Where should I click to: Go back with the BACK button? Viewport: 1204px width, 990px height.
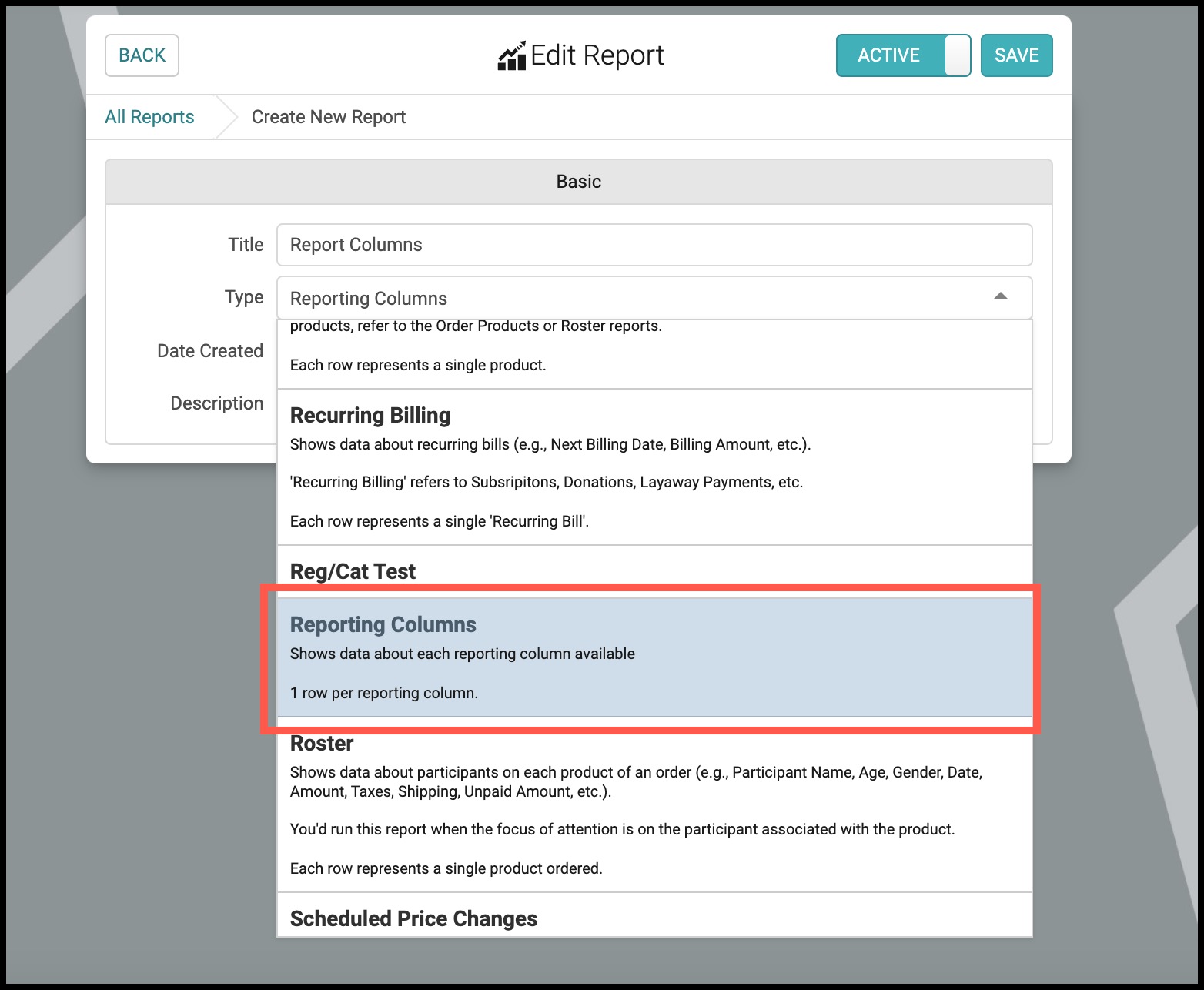[x=142, y=55]
